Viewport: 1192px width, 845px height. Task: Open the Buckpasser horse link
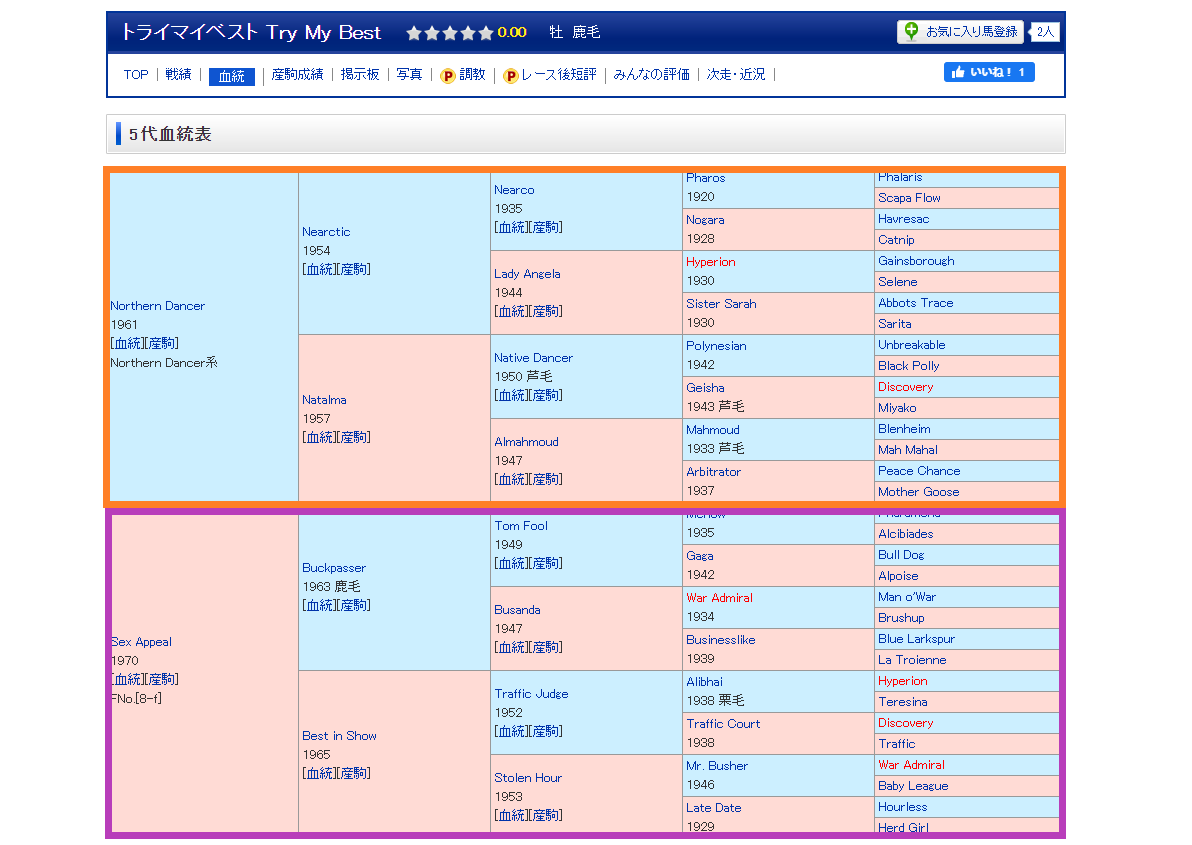point(334,568)
